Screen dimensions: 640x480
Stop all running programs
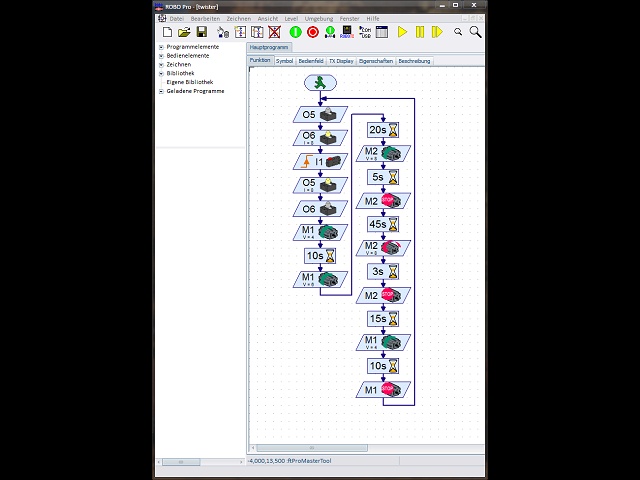[x=313, y=32]
